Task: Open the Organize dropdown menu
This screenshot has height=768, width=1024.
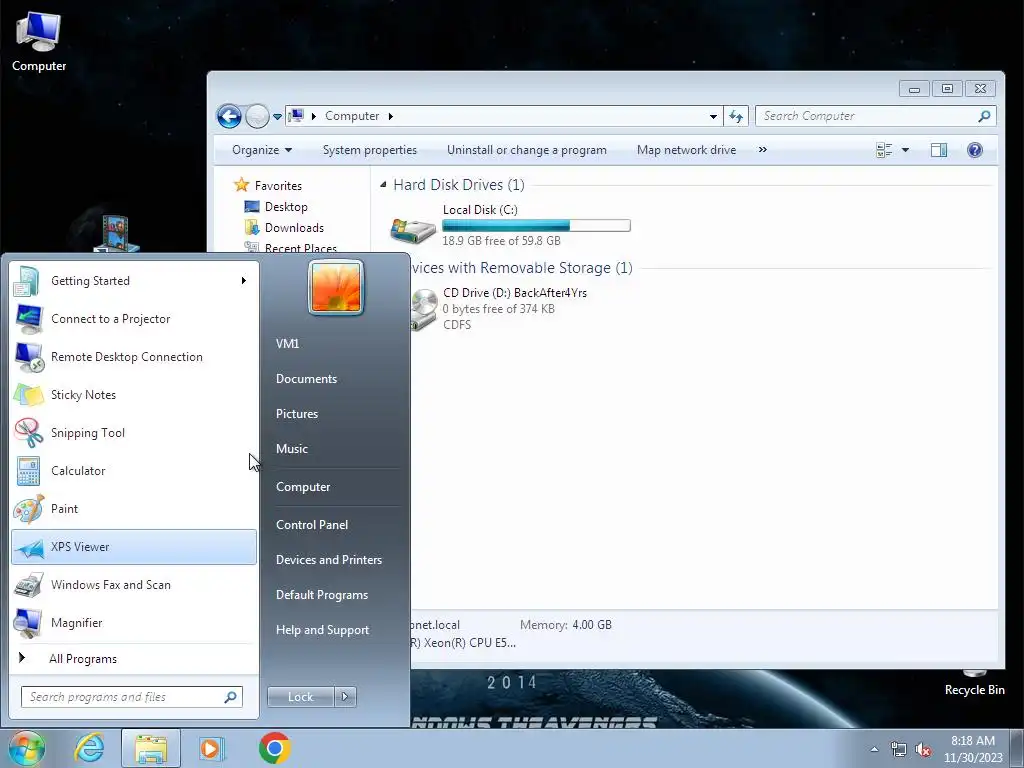Action: (262, 150)
